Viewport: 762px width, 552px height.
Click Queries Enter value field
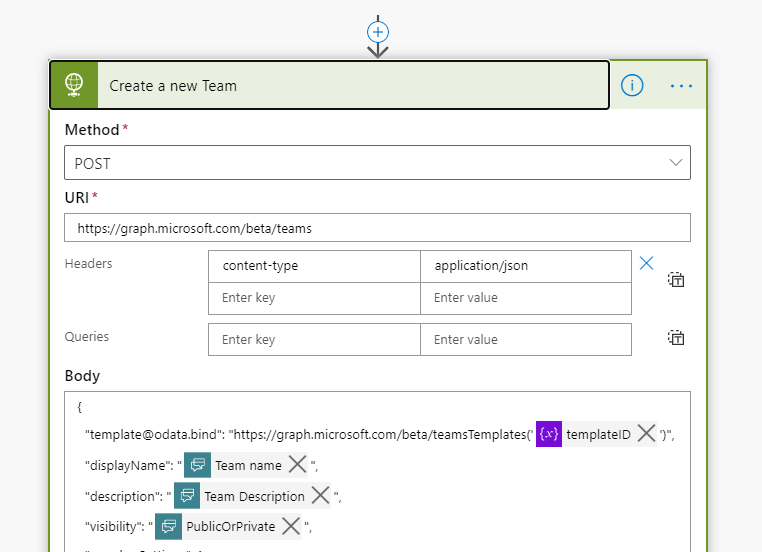click(526, 340)
